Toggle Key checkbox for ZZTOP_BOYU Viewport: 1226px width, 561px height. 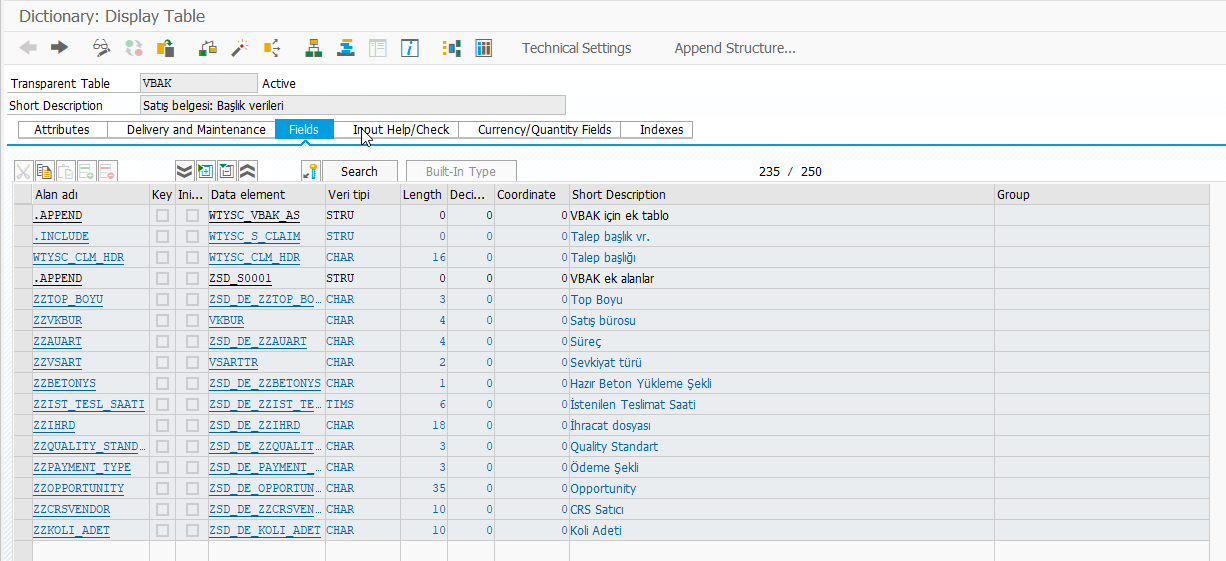coord(162,299)
